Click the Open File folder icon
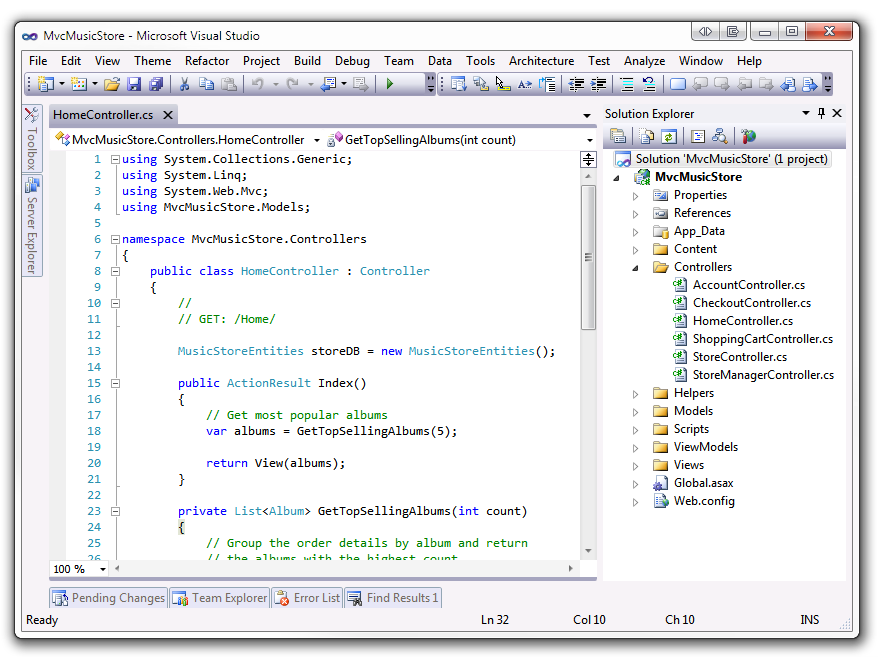 (x=112, y=84)
